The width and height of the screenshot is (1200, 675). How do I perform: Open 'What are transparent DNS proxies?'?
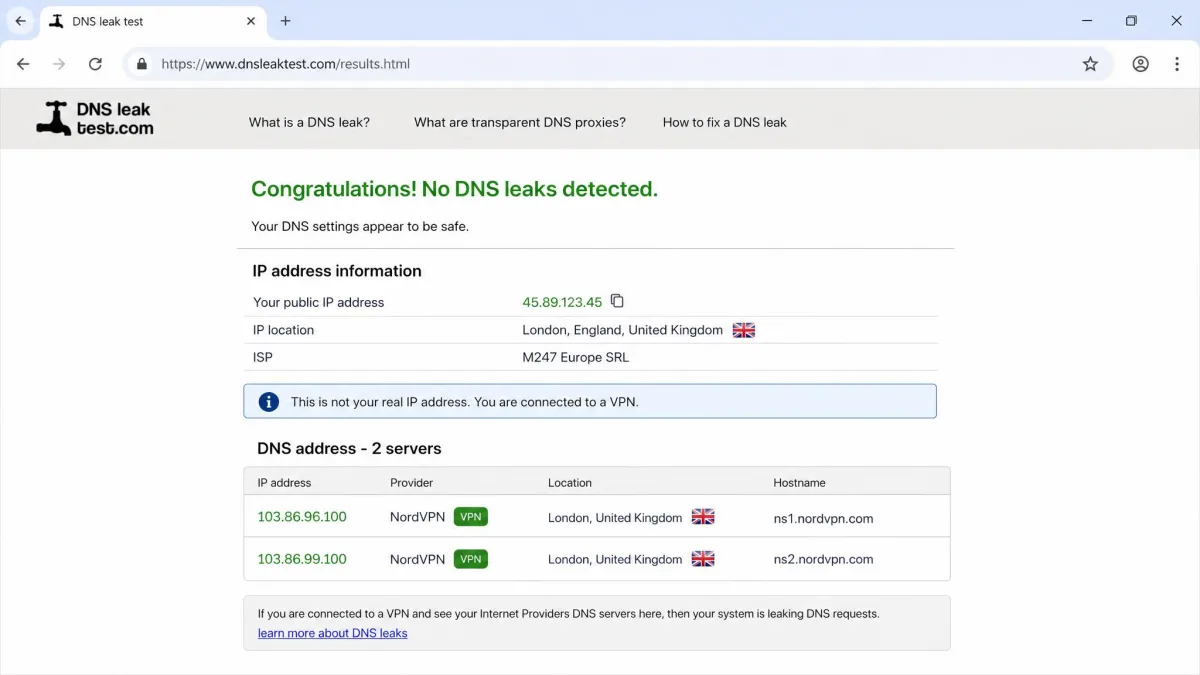520,122
